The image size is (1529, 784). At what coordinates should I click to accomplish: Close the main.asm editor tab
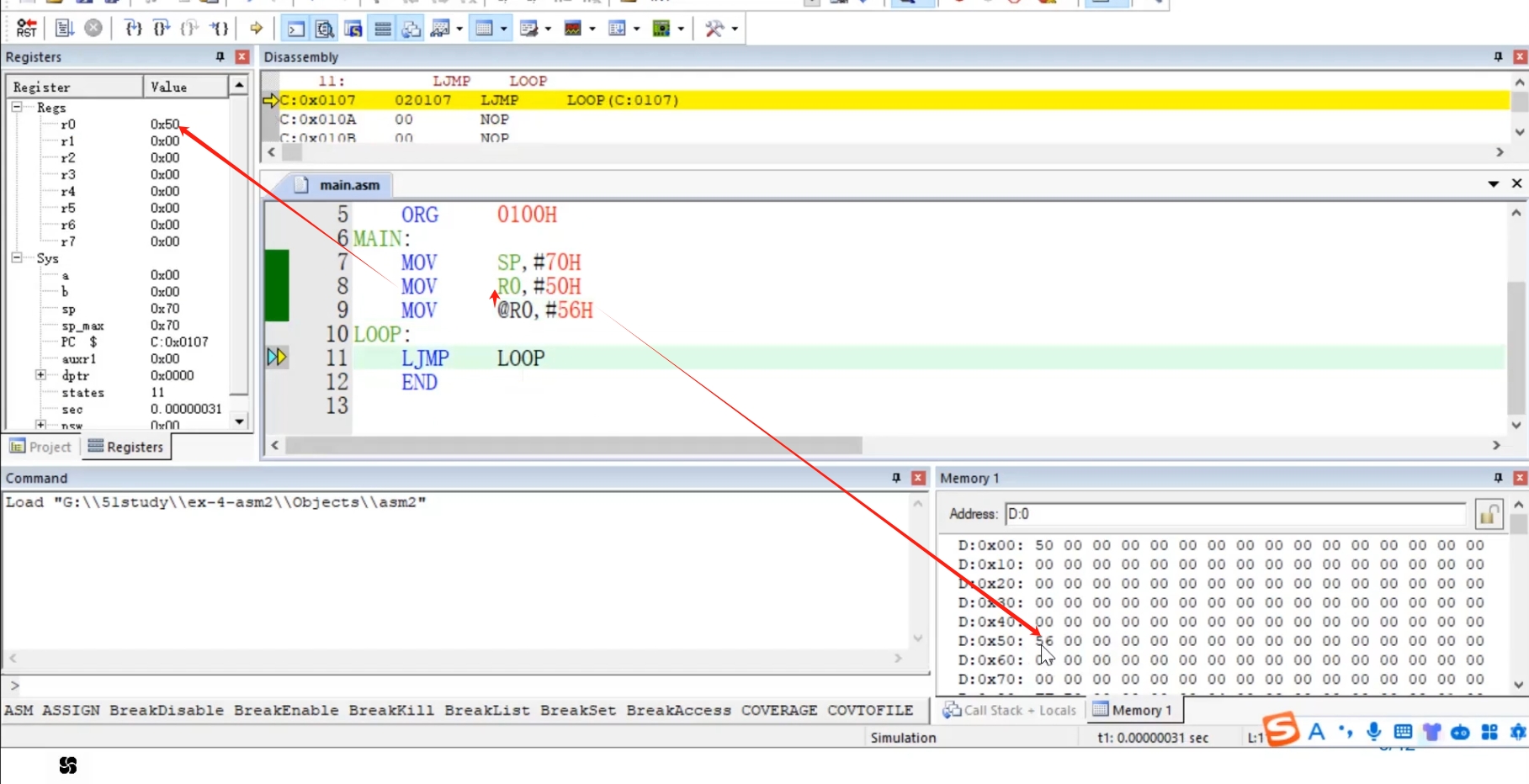click(1516, 183)
